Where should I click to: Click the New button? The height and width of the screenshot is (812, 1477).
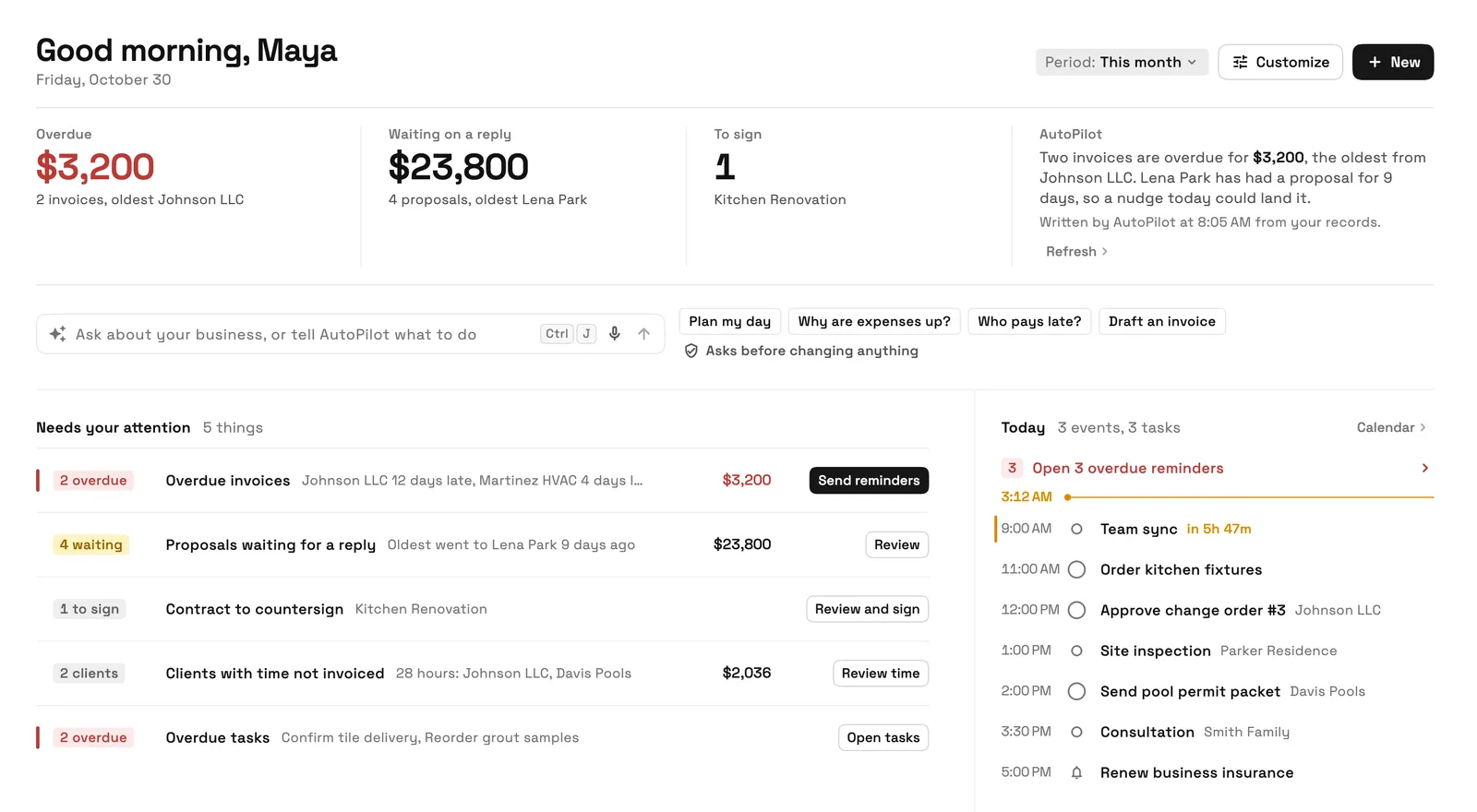(1393, 62)
